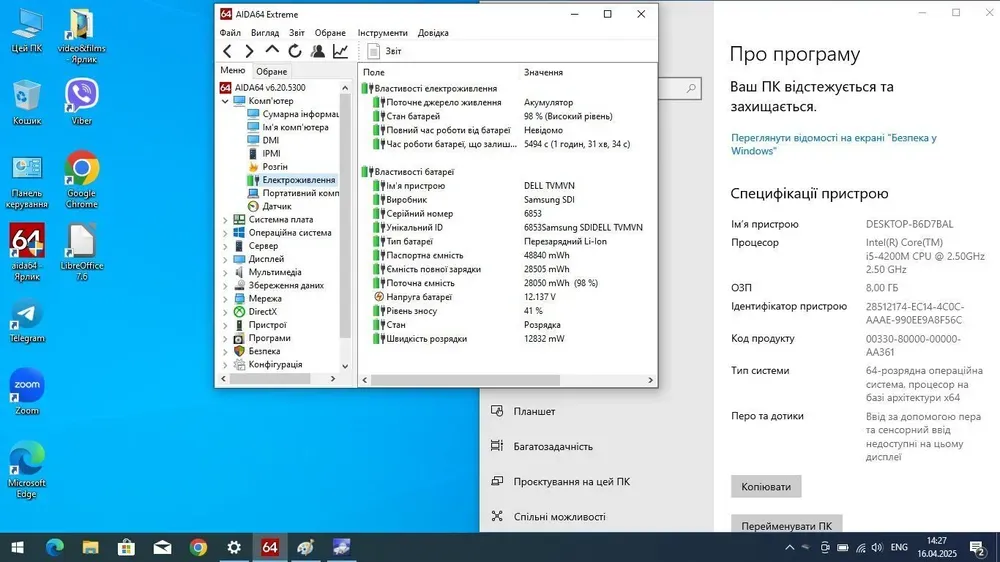This screenshot has width=1000, height=562.
Task: Click the AIDA64 icon in the taskbar
Action: [x=269, y=547]
